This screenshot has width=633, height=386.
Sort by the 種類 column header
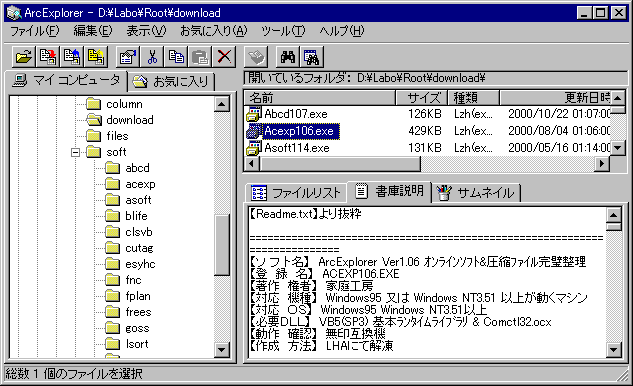473,98
